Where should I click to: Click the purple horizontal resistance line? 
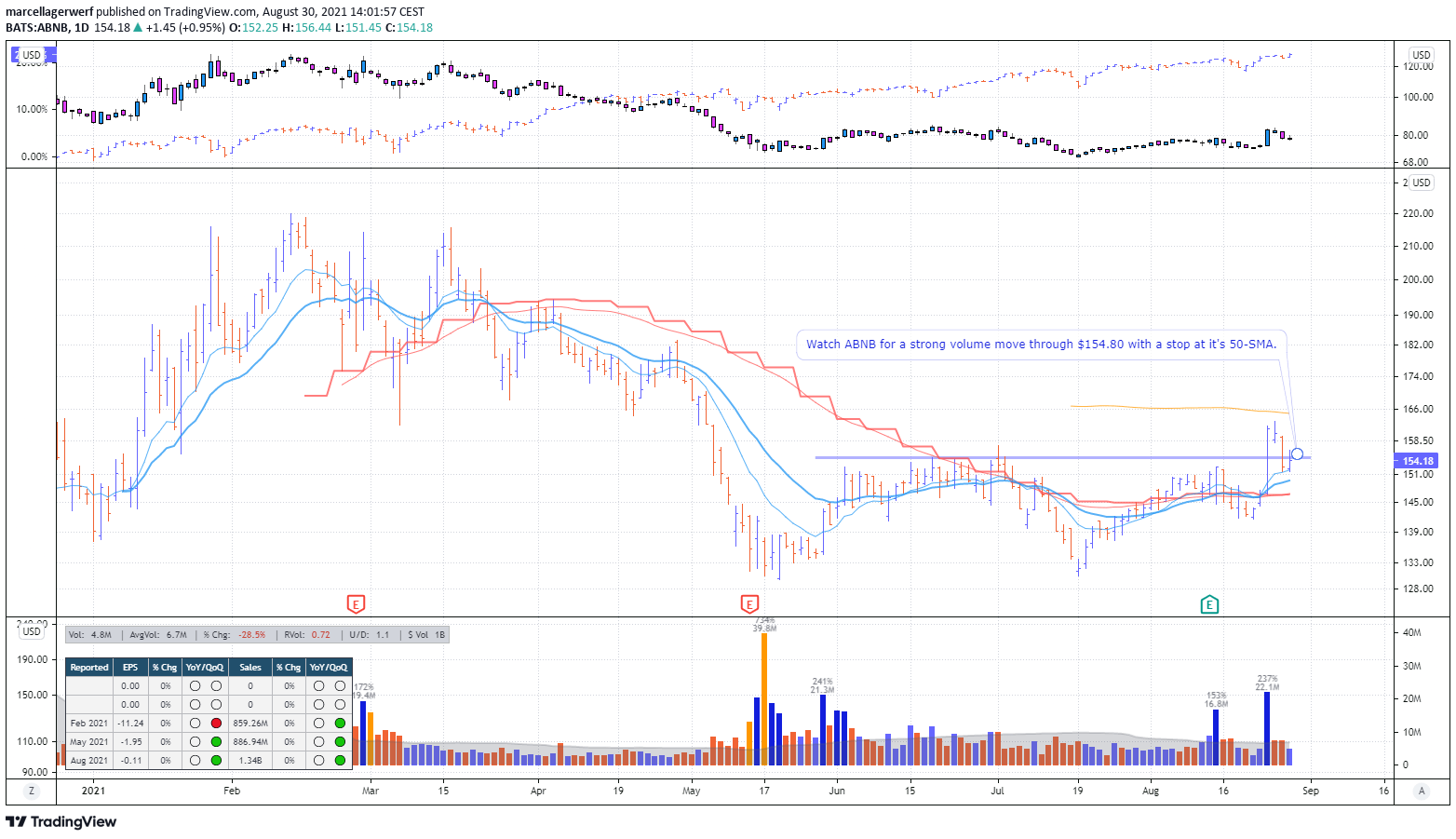pyautogui.click(x=1061, y=457)
